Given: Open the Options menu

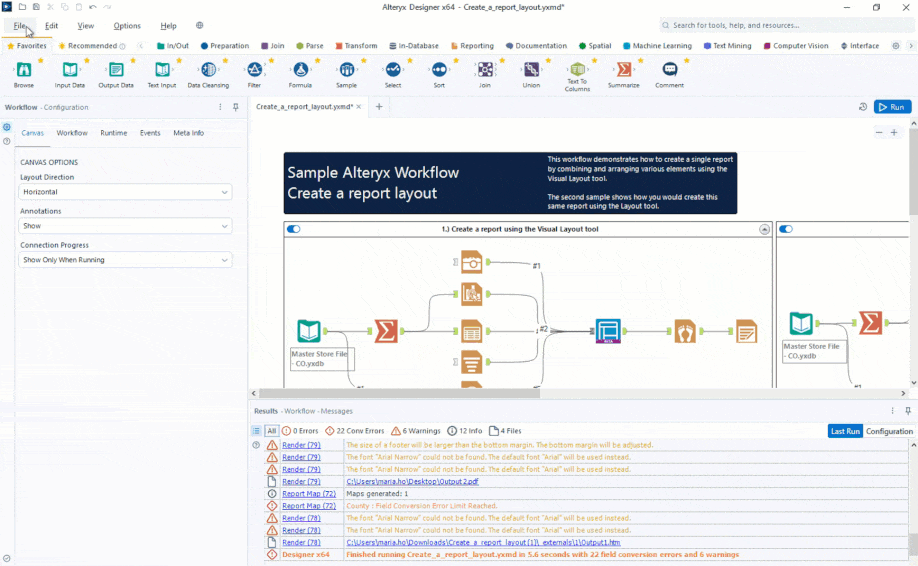Looking at the screenshot, I should 127,26.
